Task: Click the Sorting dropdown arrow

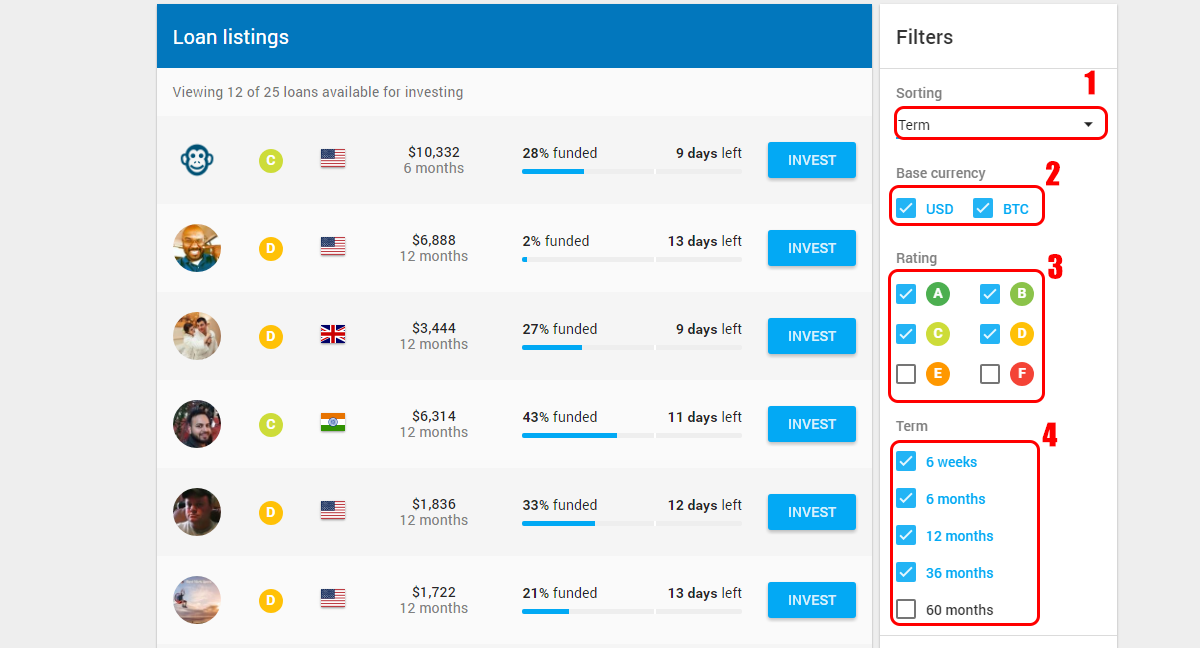Action: click(1088, 124)
